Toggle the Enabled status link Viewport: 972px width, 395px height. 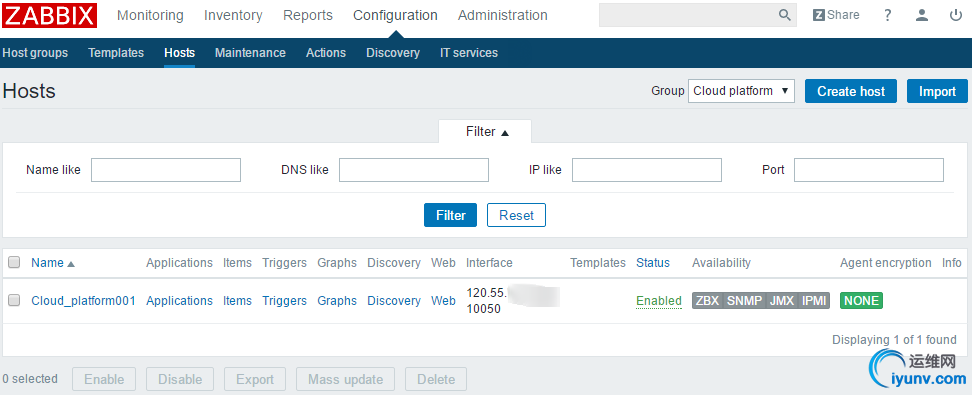click(x=659, y=301)
